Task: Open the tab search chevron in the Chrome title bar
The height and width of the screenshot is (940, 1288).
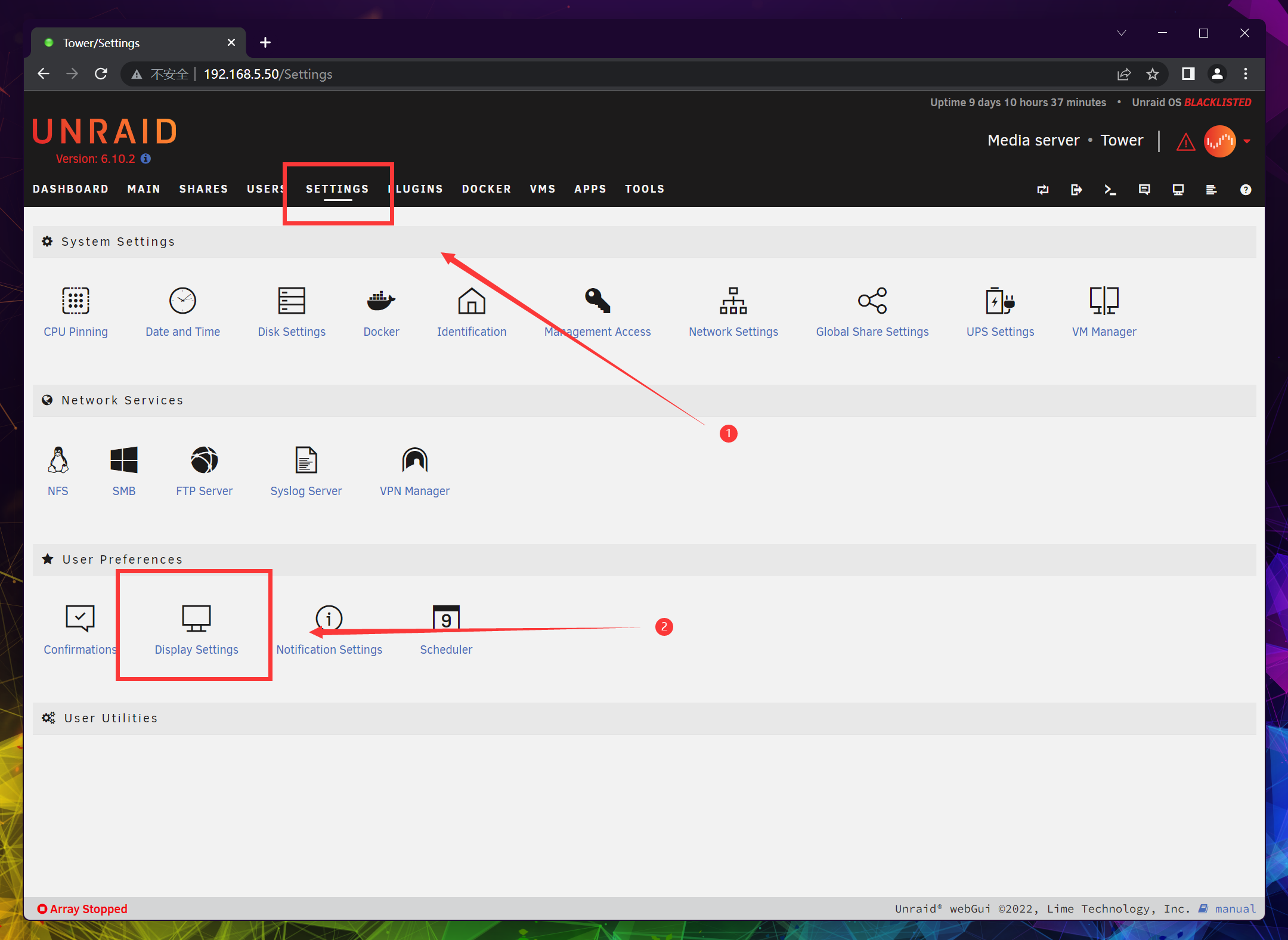Action: point(1122,33)
